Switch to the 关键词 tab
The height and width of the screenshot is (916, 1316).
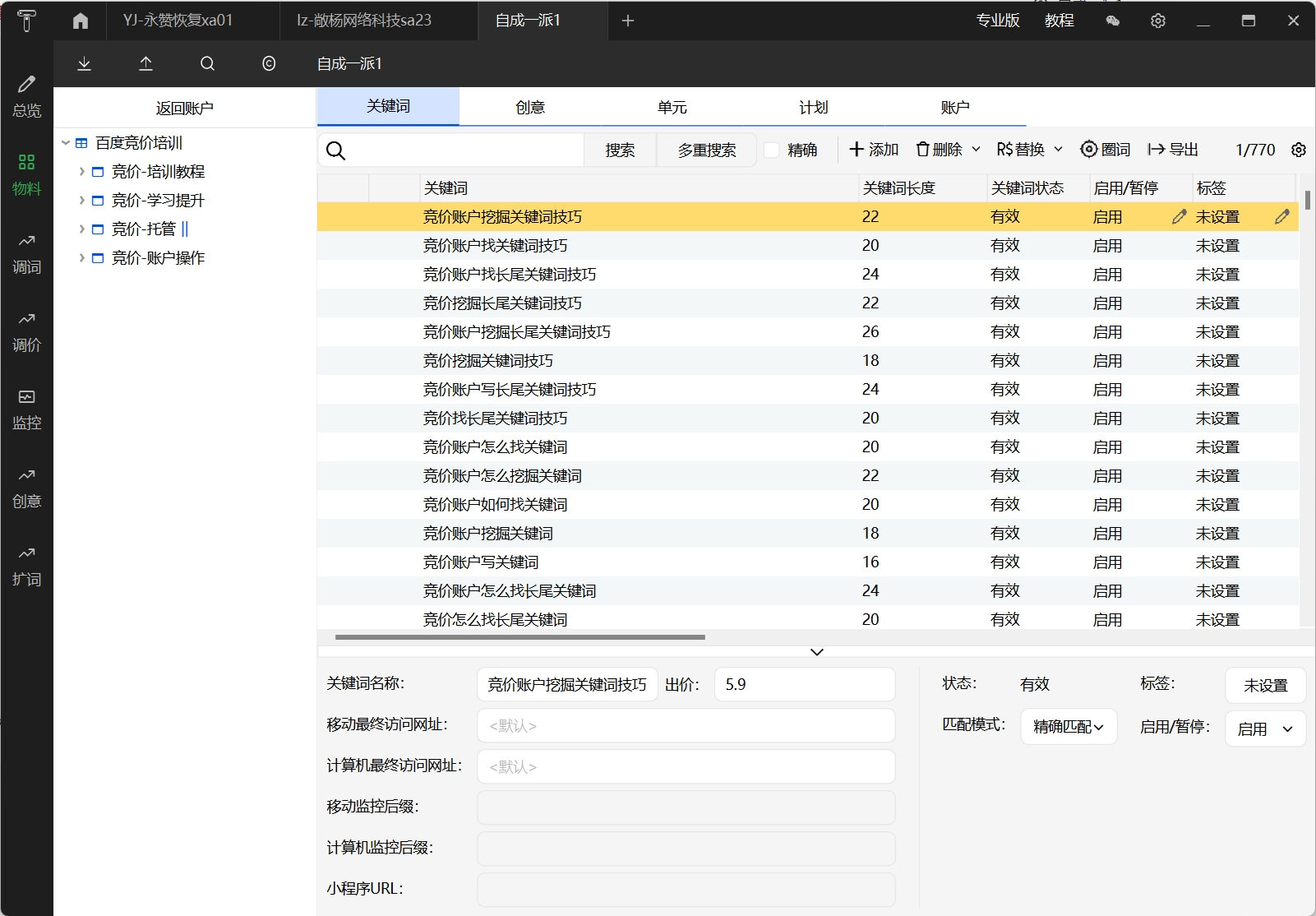pos(388,106)
